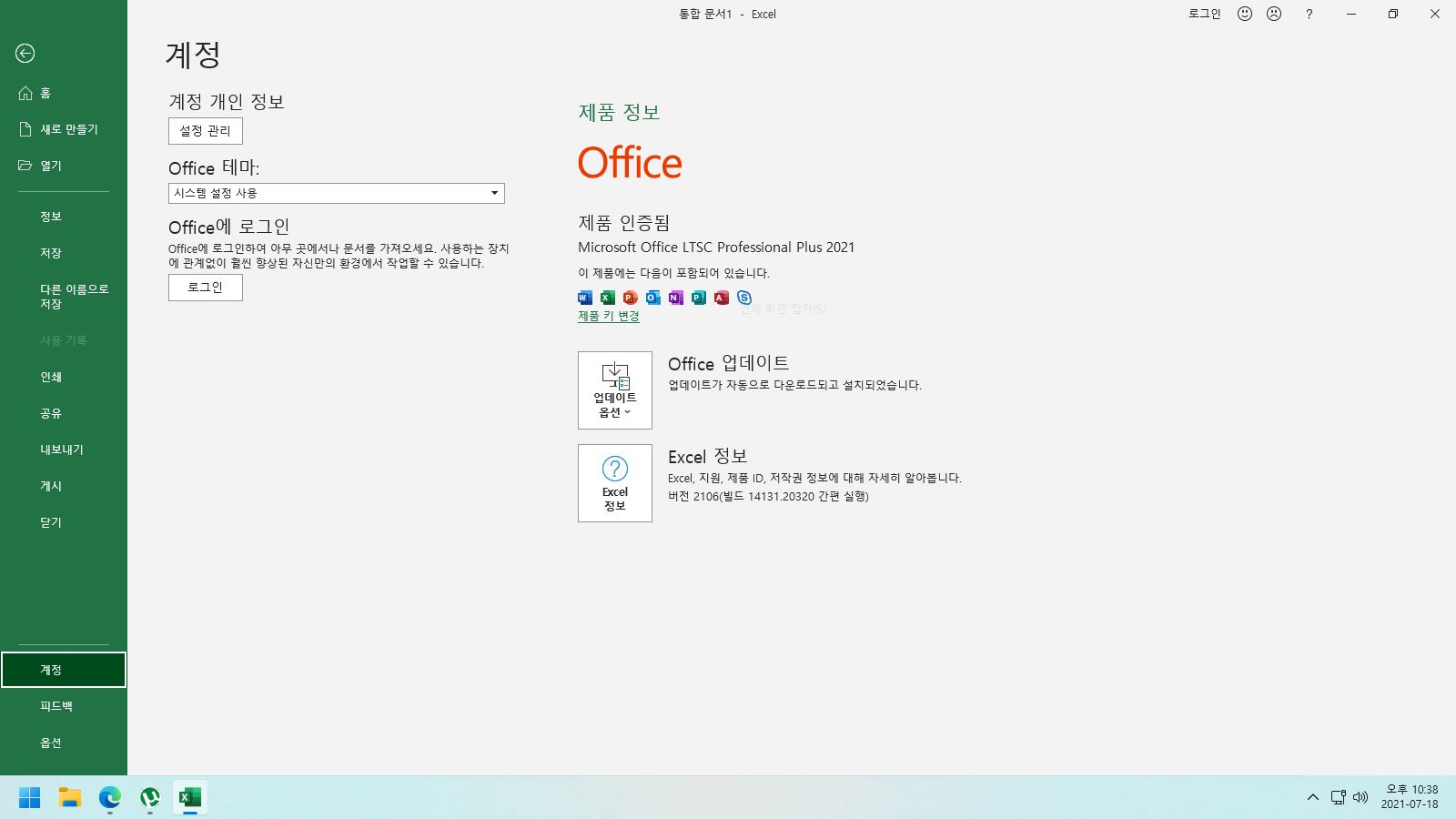Viewport: 1456px width, 819px height.
Task: Open the taskbar clock and date
Action: pyautogui.click(x=1410, y=797)
